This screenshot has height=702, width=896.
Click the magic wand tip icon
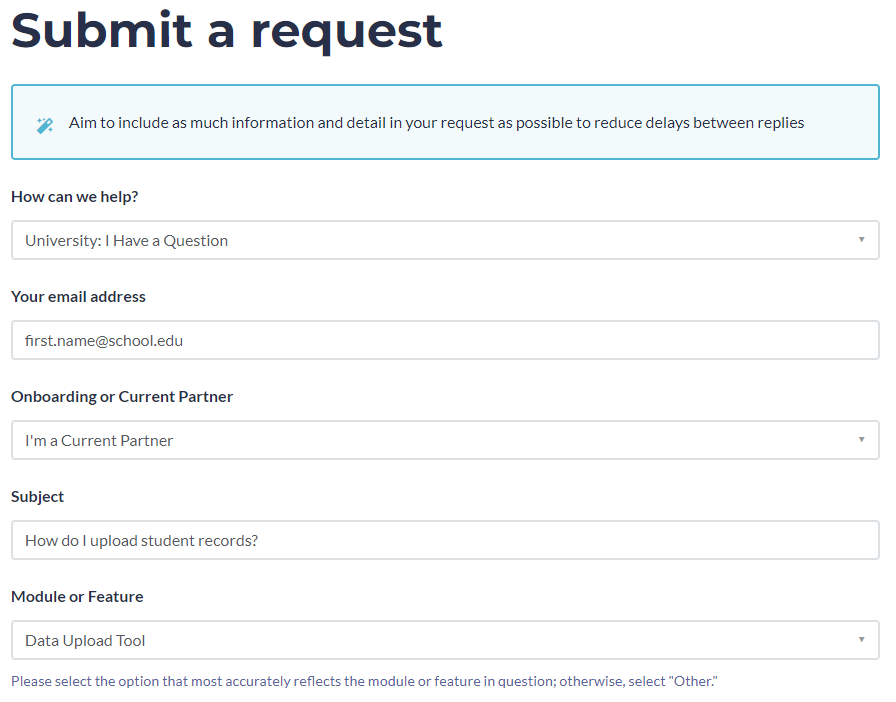coord(44,125)
